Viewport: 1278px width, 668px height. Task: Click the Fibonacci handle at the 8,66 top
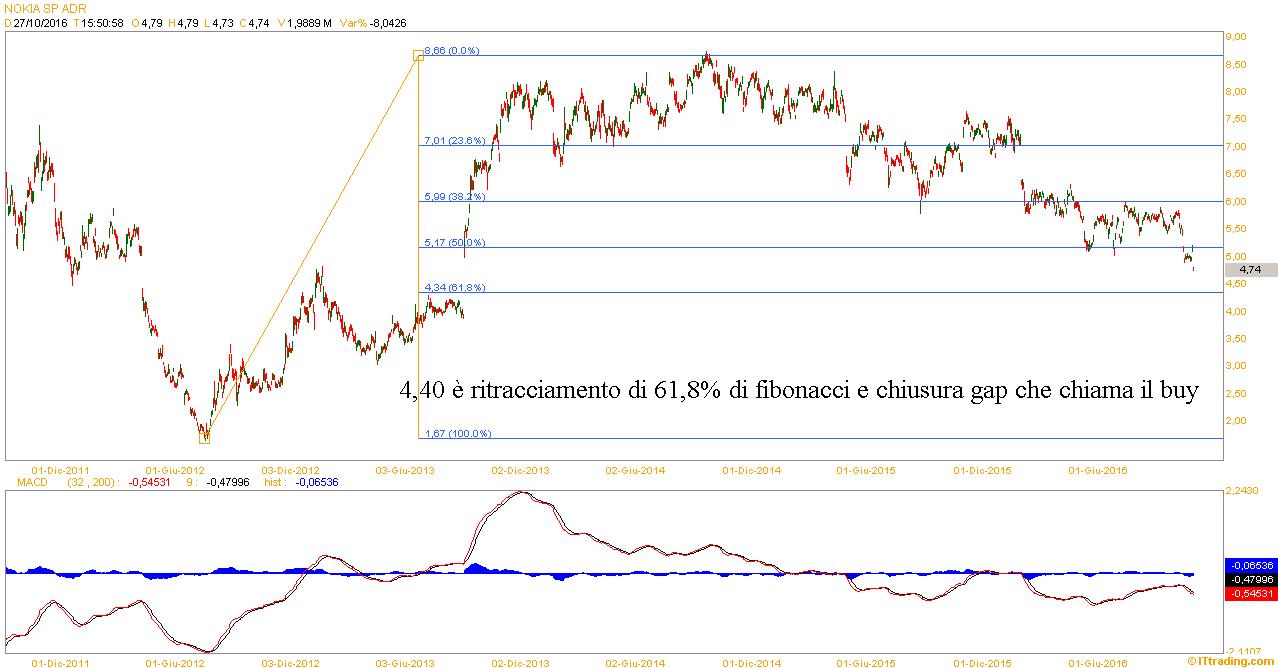(418, 55)
